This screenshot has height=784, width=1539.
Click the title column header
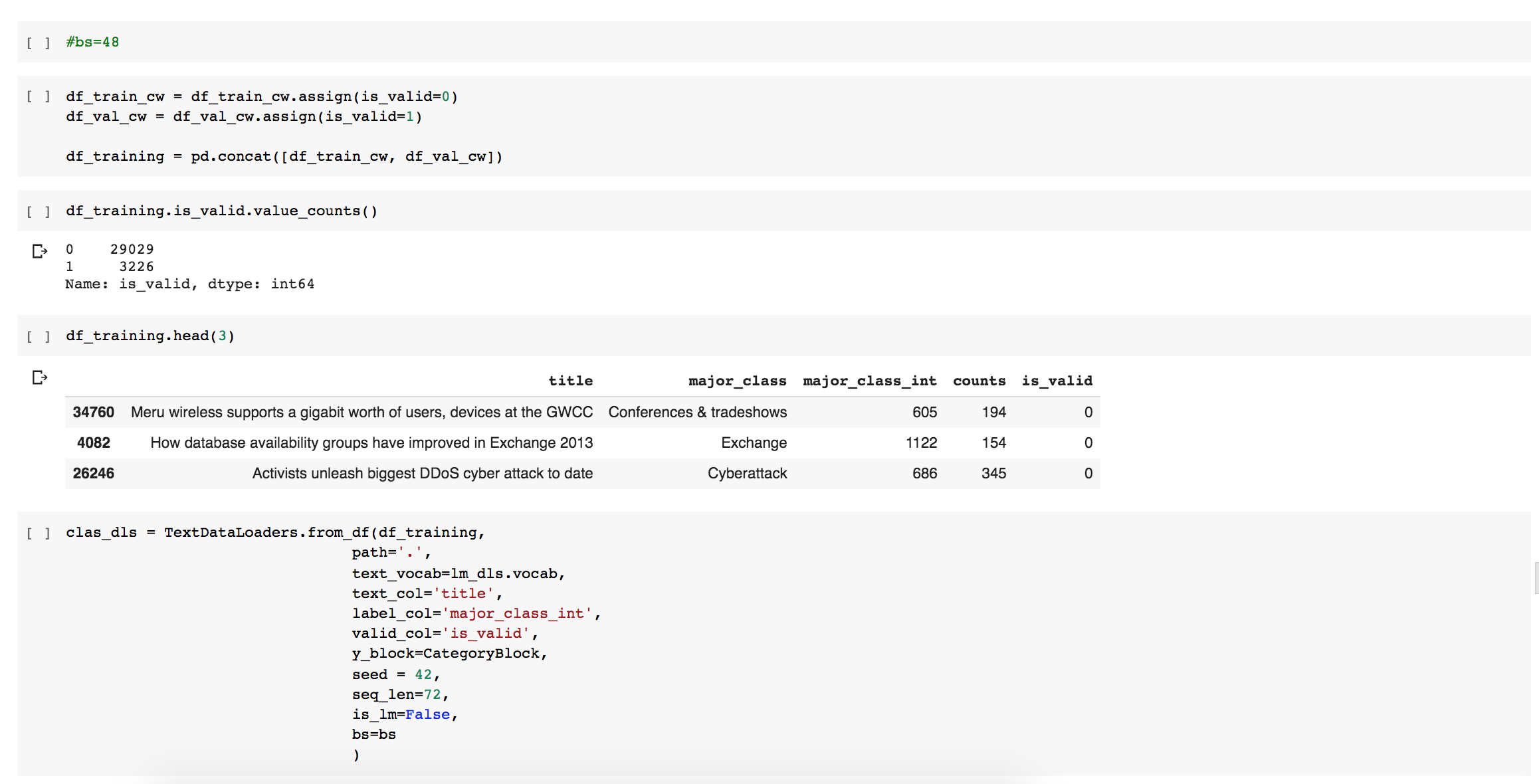tap(570, 381)
